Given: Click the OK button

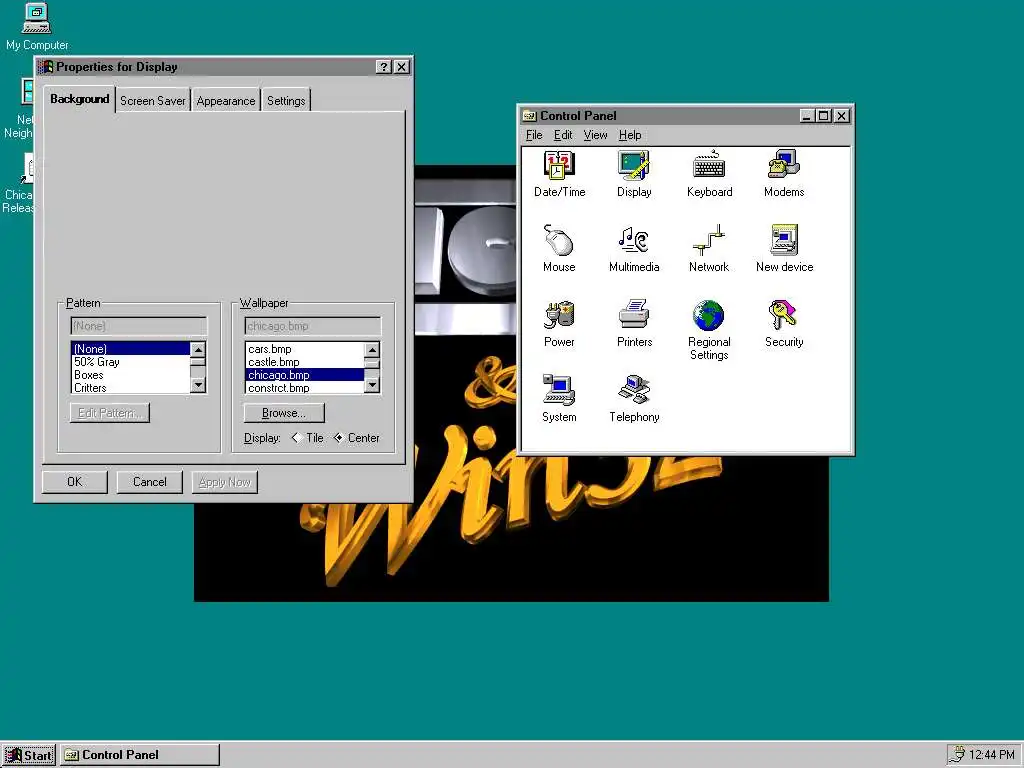Looking at the screenshot, I should pos(74,482).
